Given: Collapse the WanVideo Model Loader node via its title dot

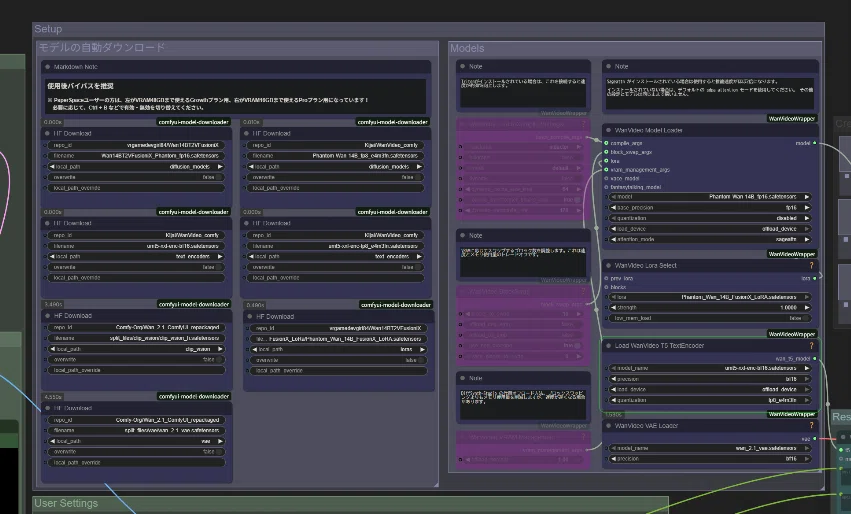Looking at the screenshot, I should coord(608,130).
